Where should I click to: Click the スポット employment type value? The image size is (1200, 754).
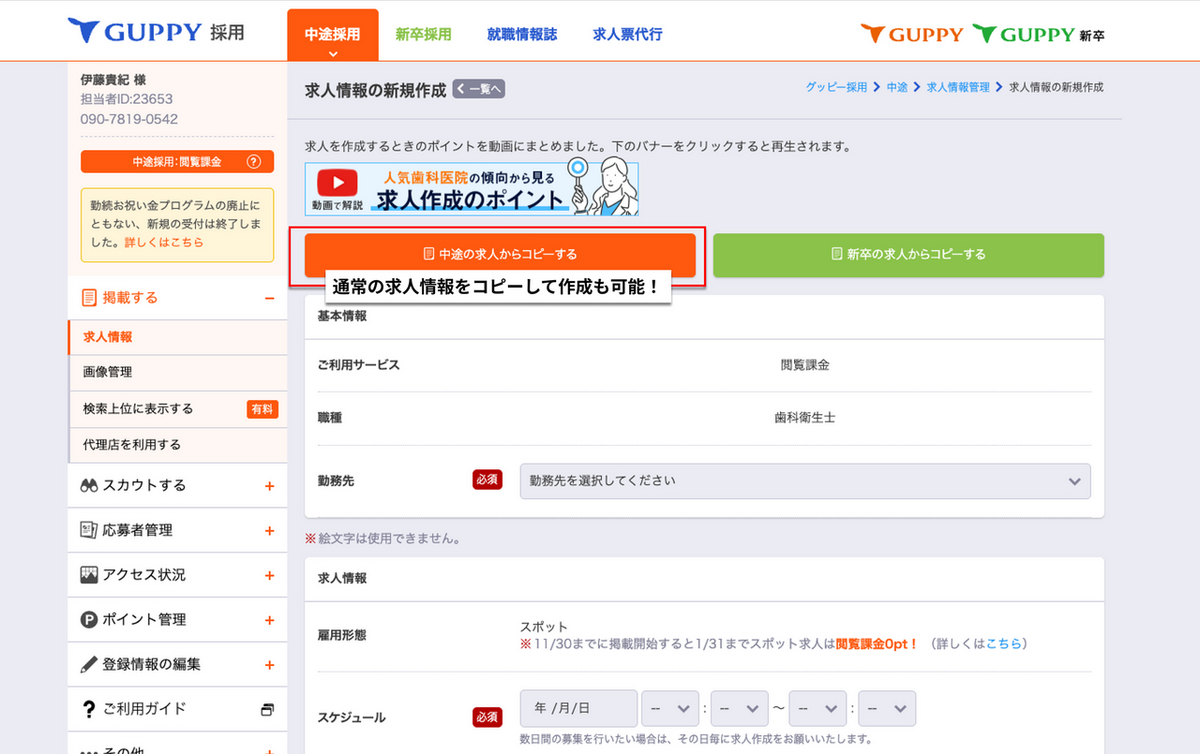tap(544, 626)
